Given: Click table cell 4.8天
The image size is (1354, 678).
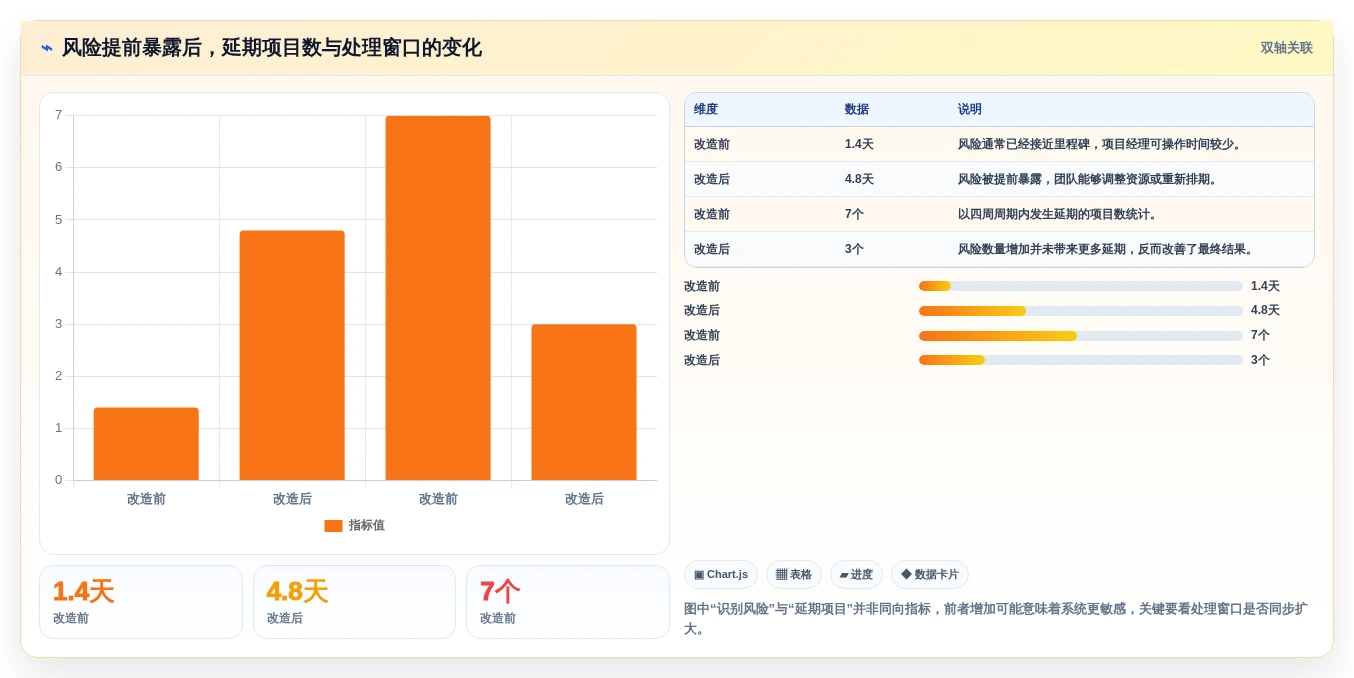Looking at the screenshot, I should tap(859, 179).
